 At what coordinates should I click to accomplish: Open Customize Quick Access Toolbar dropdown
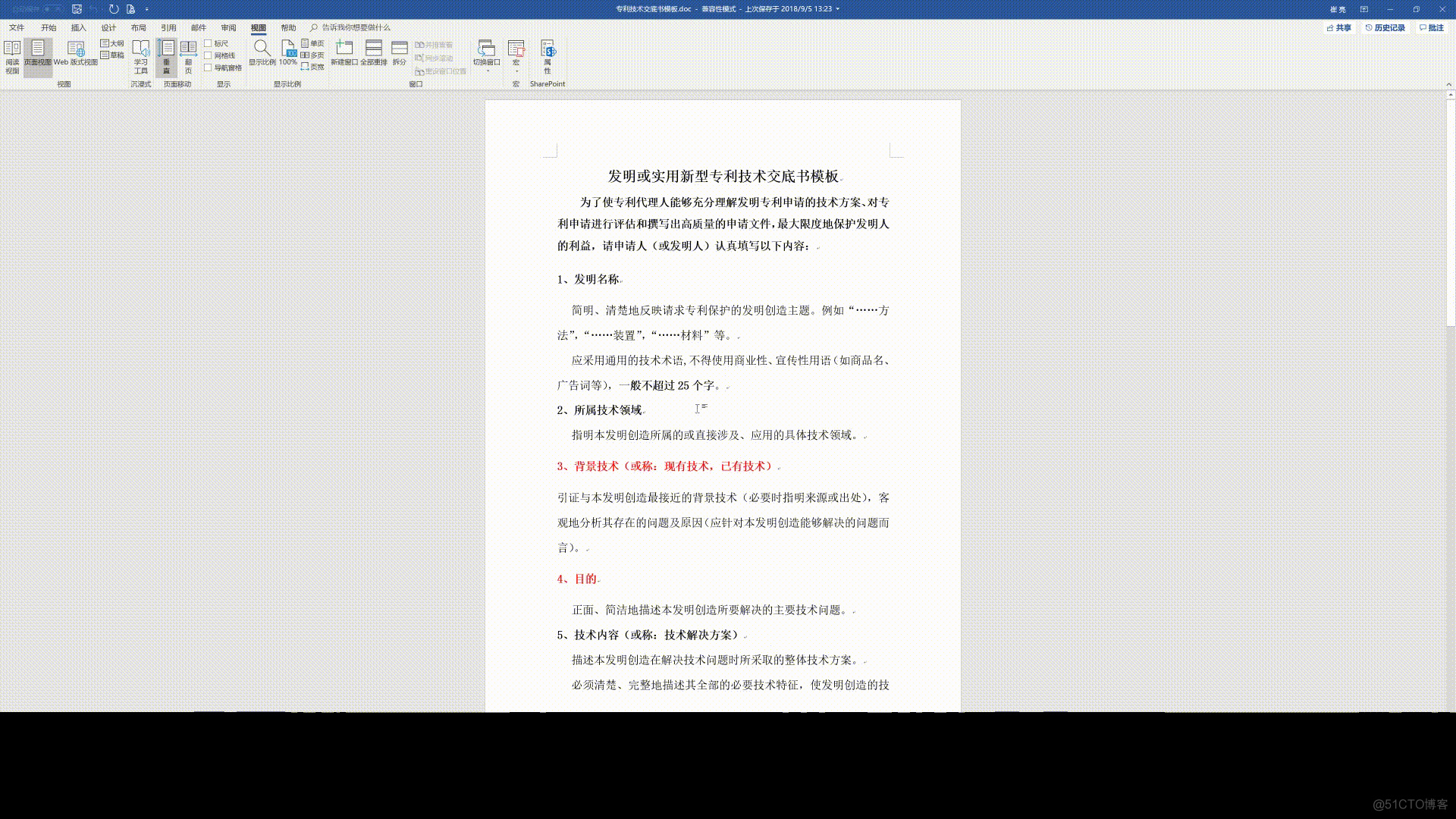[x=146, y=9]
